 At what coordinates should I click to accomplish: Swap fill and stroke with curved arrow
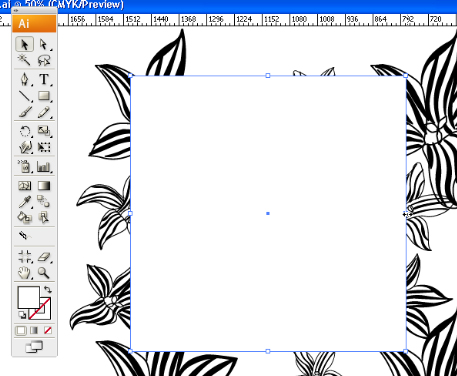click(47, 289)
